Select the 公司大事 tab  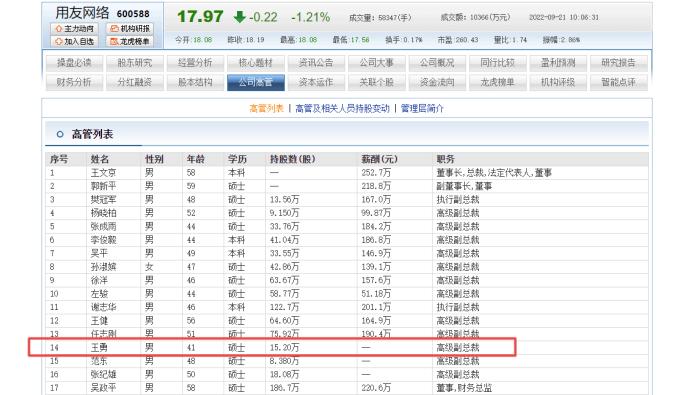[376, 63]
